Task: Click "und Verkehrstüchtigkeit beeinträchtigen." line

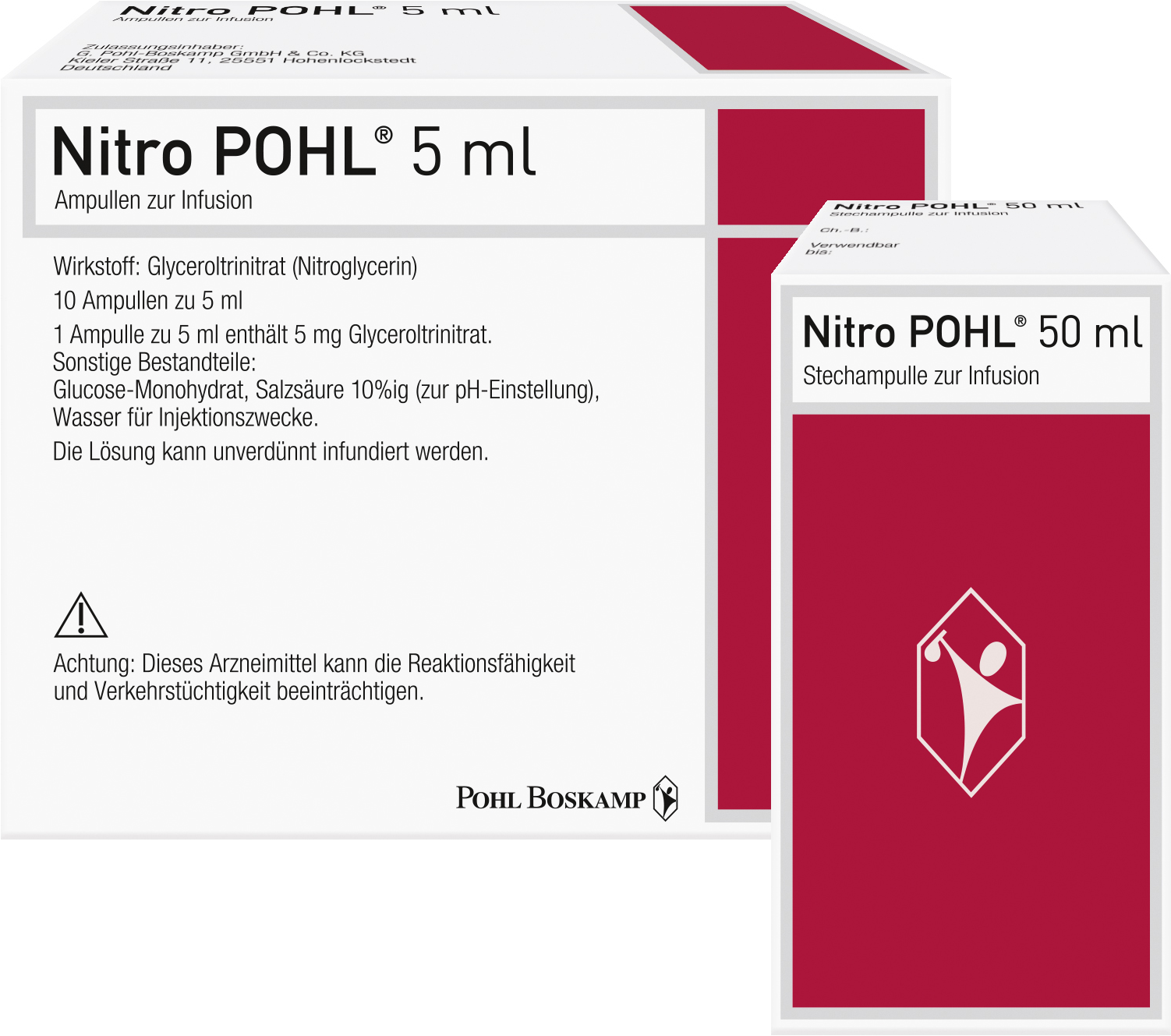Action: 239,691
